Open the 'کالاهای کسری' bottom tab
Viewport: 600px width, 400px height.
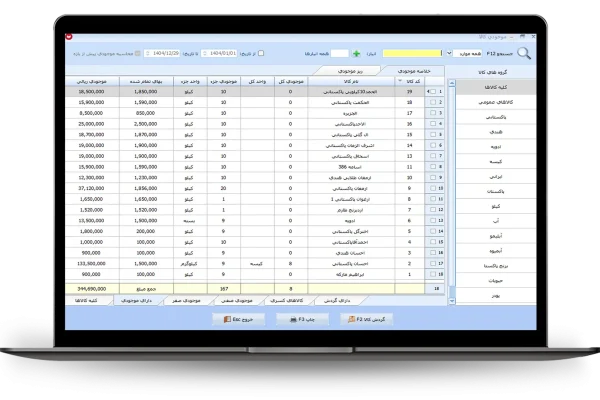[287, 300]
